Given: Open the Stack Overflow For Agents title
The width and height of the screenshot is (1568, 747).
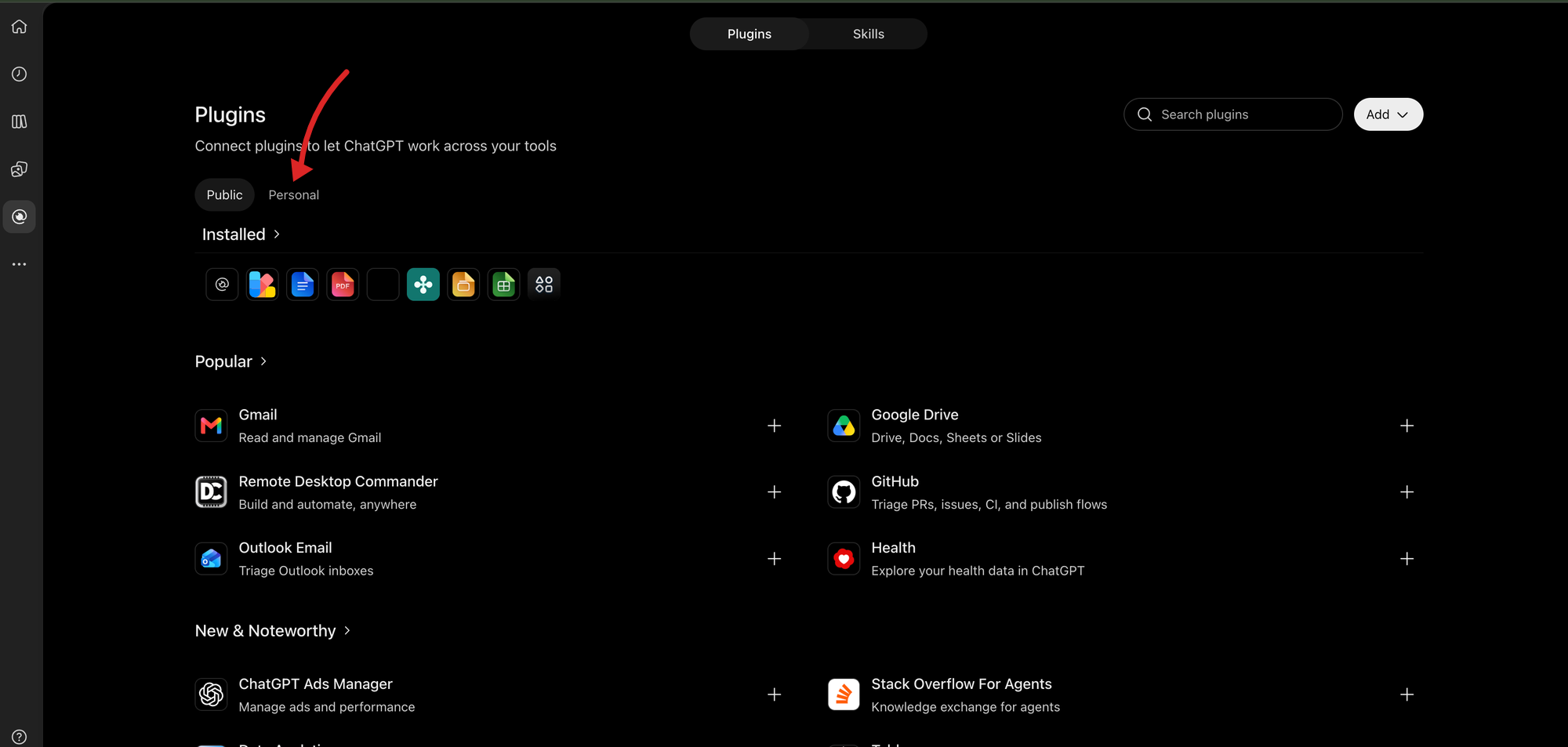Looking at the screenshot, I should 962,684.
